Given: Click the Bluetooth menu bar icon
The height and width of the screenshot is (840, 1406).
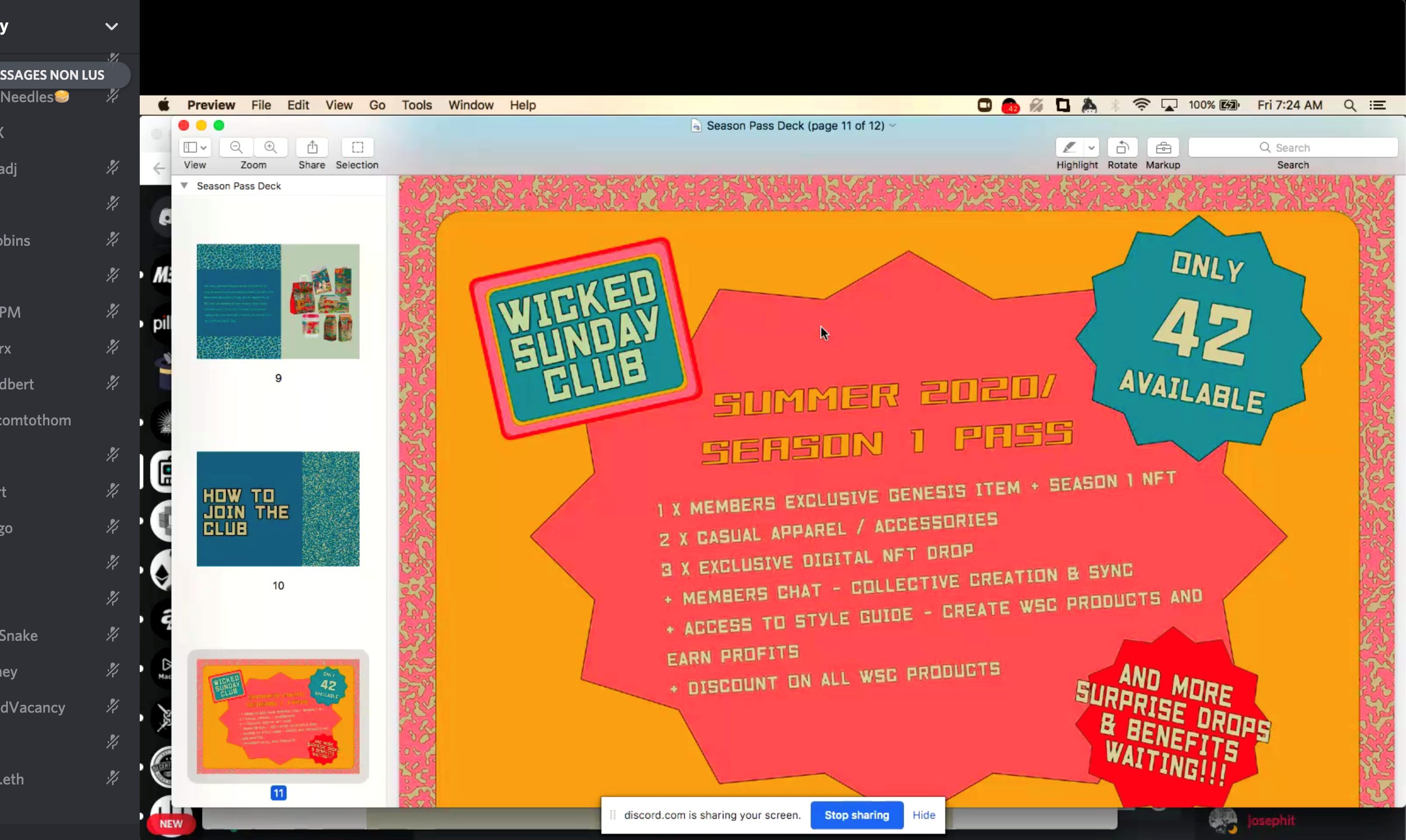Looking at the screenshot, I should 1115,105.
